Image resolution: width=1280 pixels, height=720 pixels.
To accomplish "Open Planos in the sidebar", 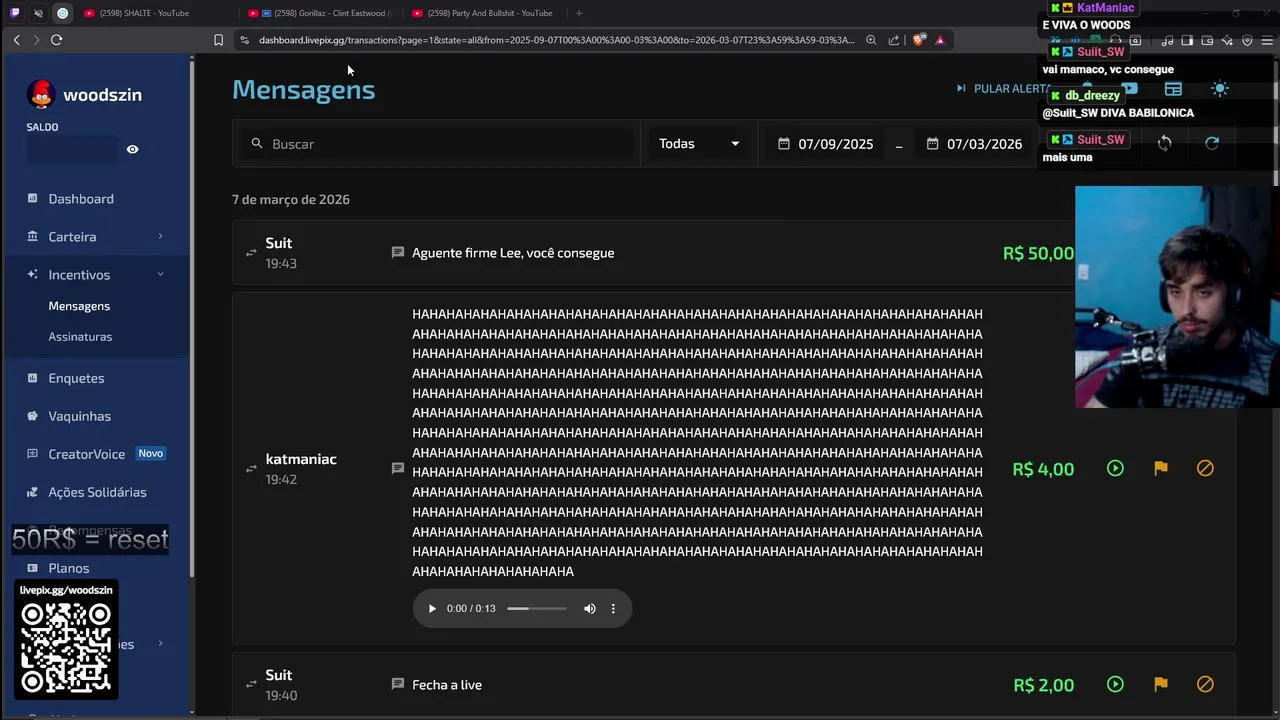I will point(68,568).
